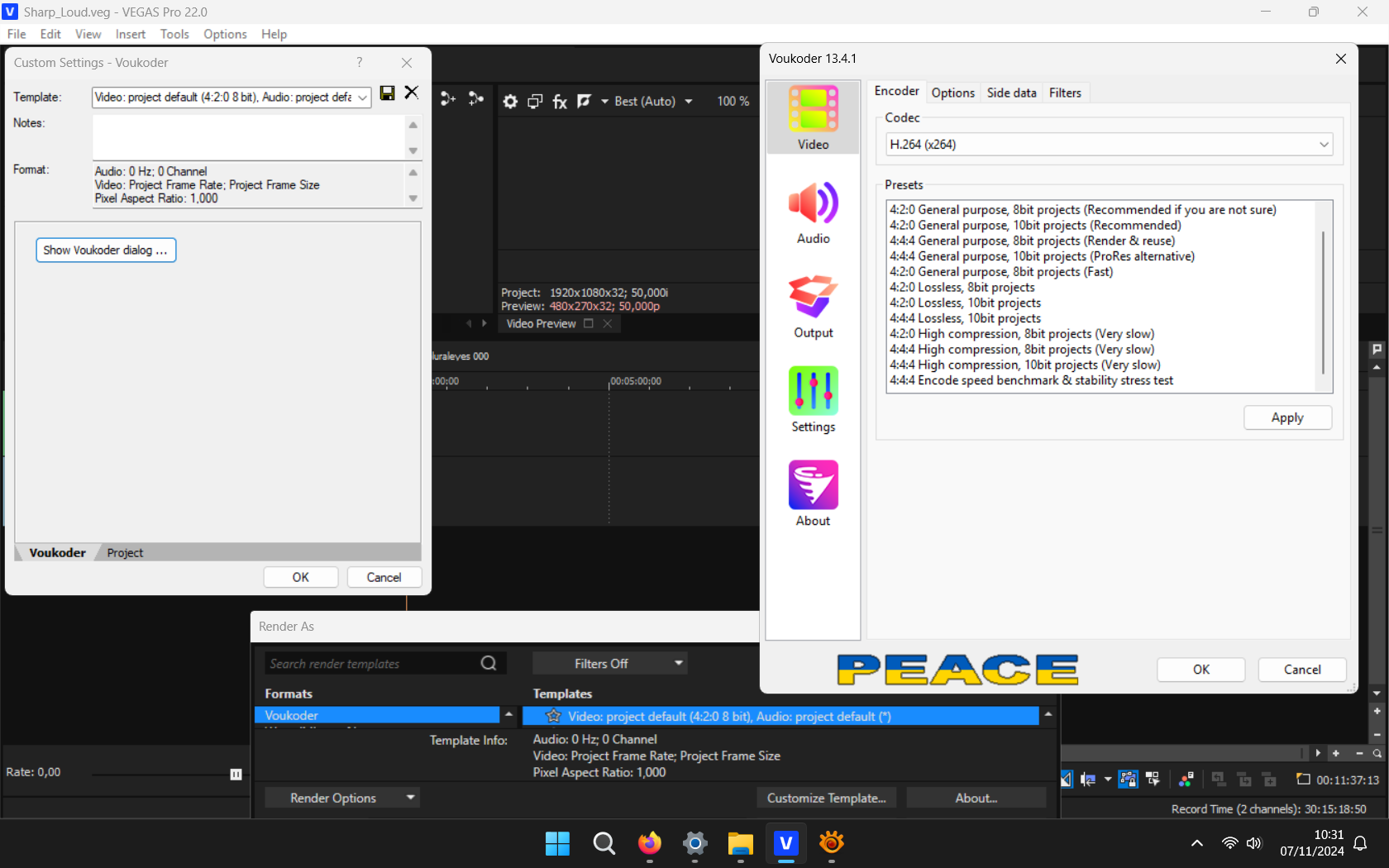This screenshot has width=1389, height=868.
Task: Expand the Codec H.264 (x264) dropdown
Action: pos(1109,145)
